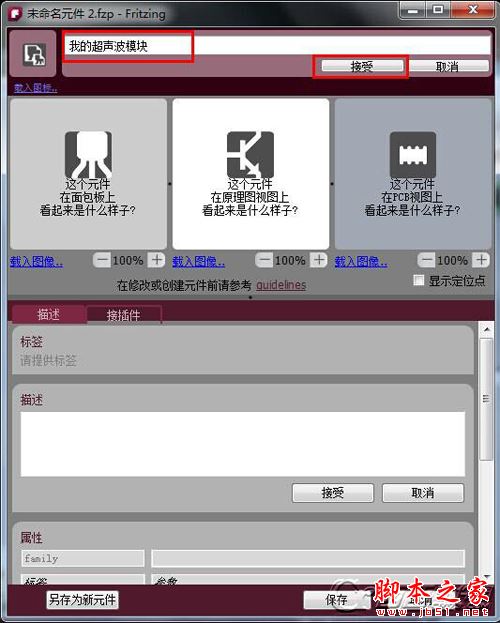This screenshot has height=623, width=500.
Task: Click 另存为新元件 button
Action: pos(83,599)
